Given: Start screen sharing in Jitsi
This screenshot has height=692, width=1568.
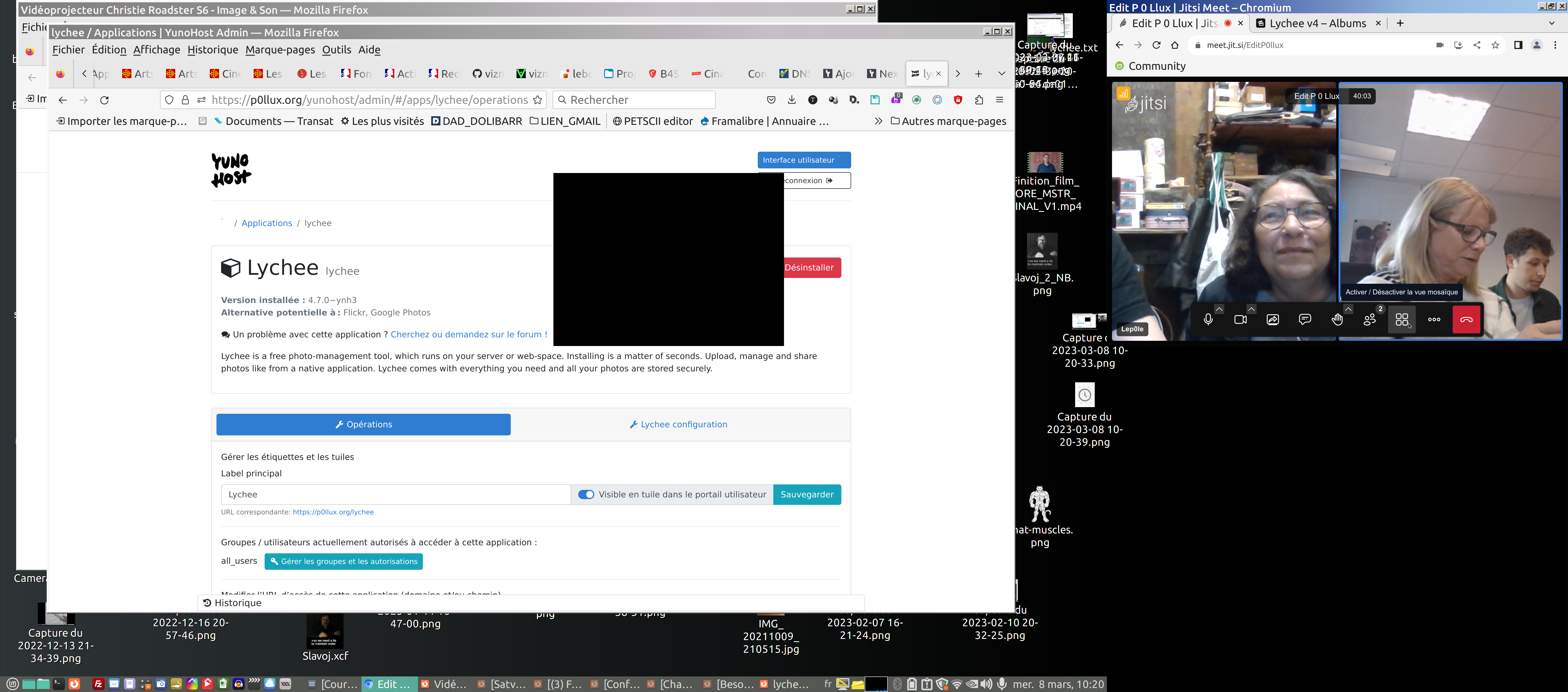Looking at the screenshot, I should pos(1272,319).
